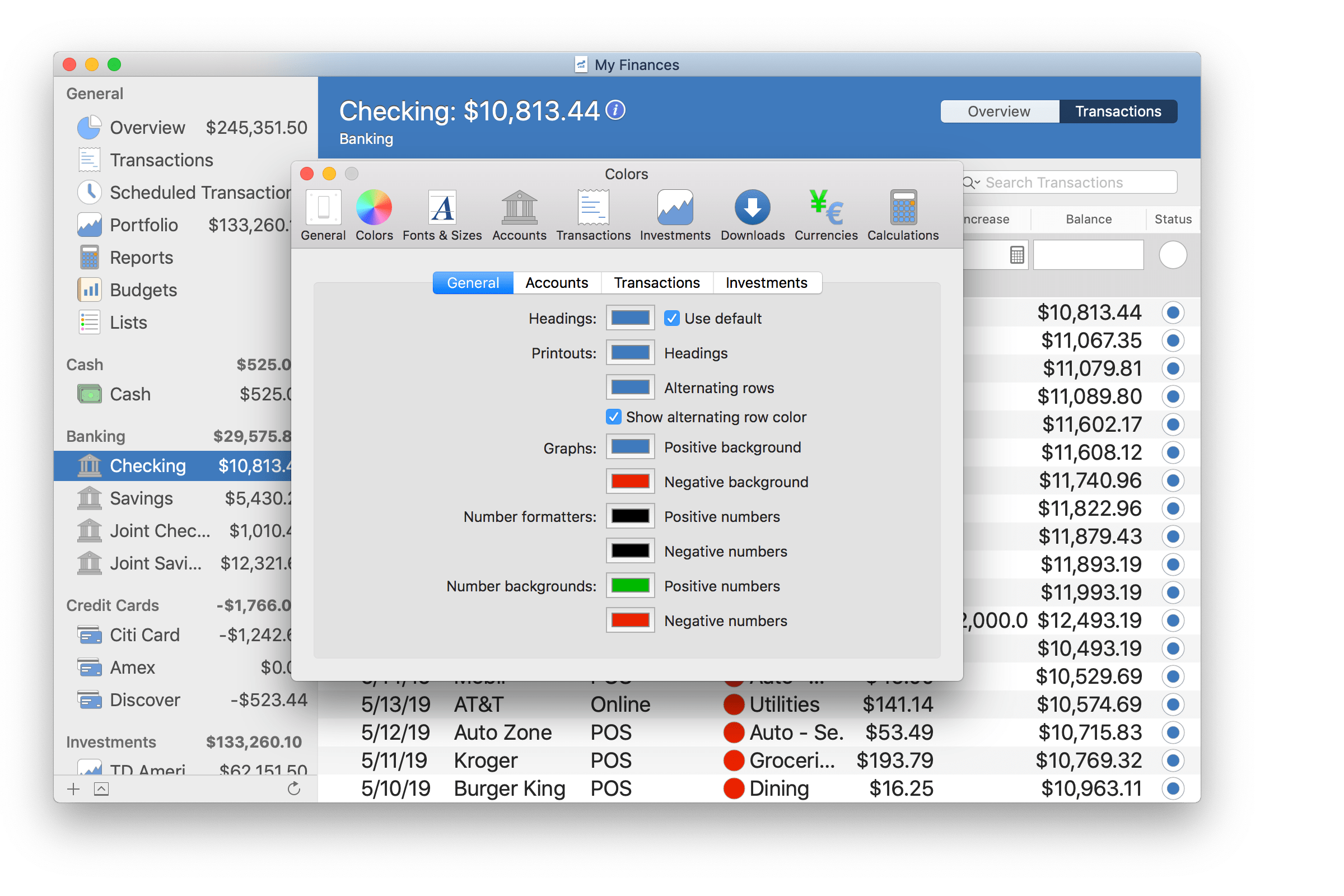Change the Graphs Negative background color swatch
This screenshot has height=896, width=1344.
coord(631,482)
